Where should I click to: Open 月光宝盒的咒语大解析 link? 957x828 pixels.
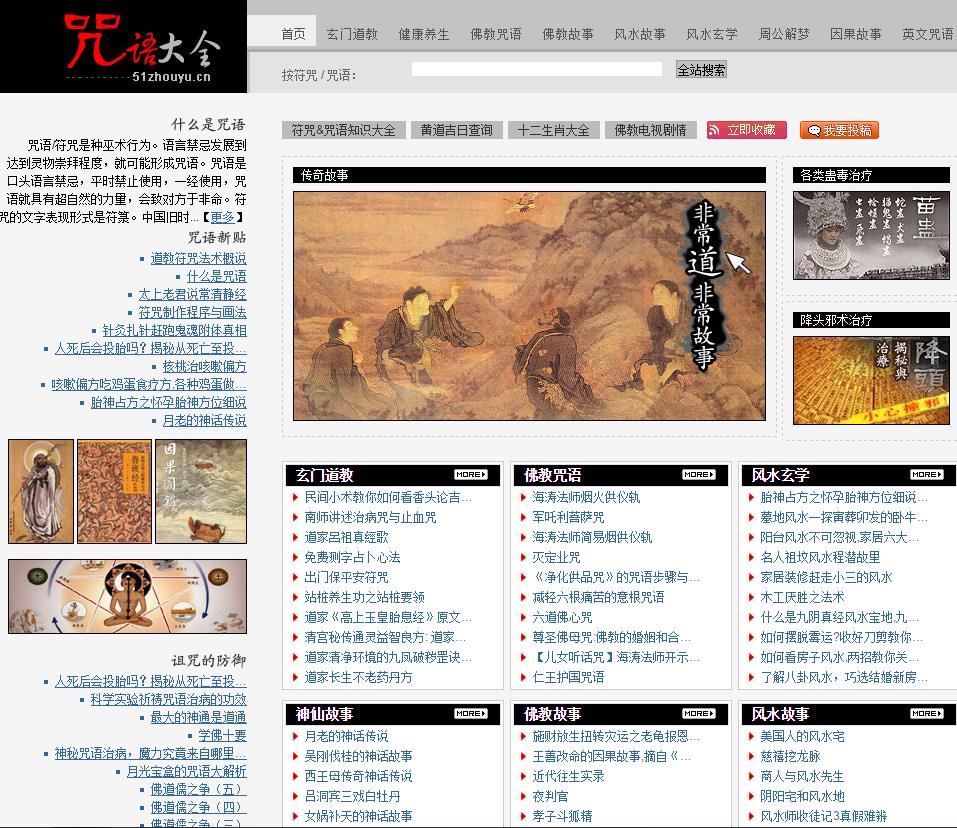click(x=187, y=771)
